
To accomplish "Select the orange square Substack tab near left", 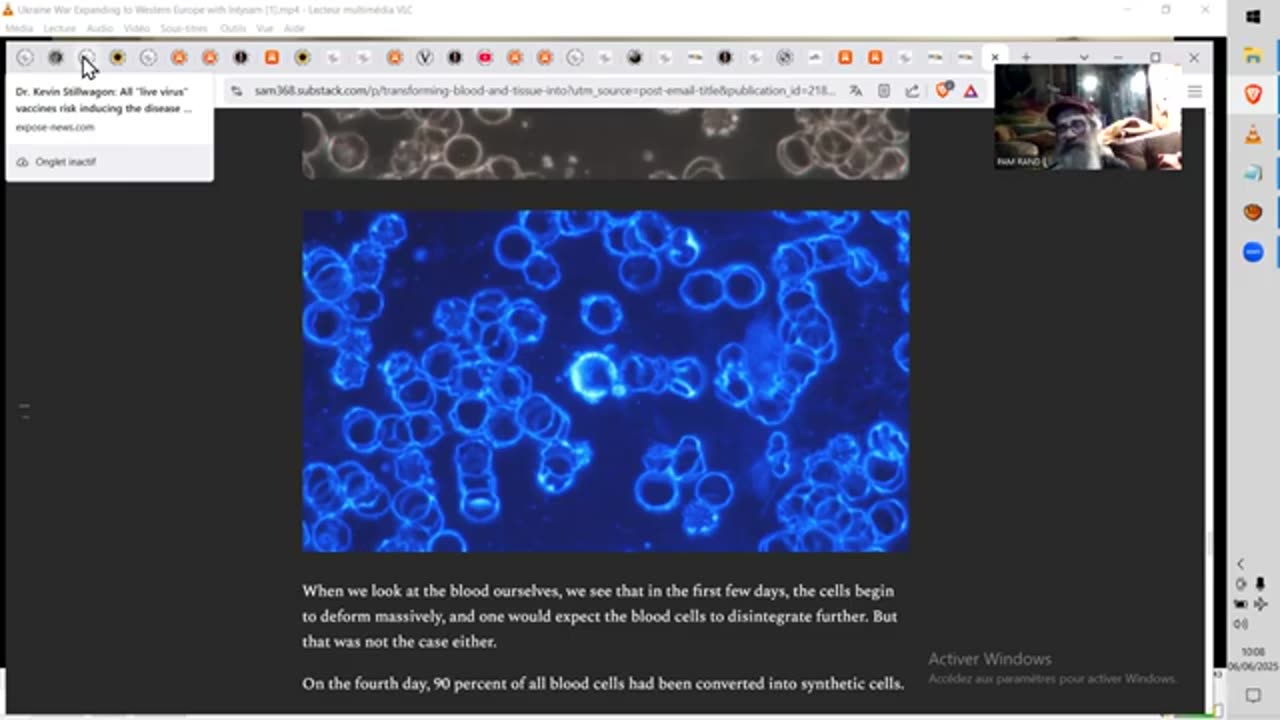I will (271, 58).
